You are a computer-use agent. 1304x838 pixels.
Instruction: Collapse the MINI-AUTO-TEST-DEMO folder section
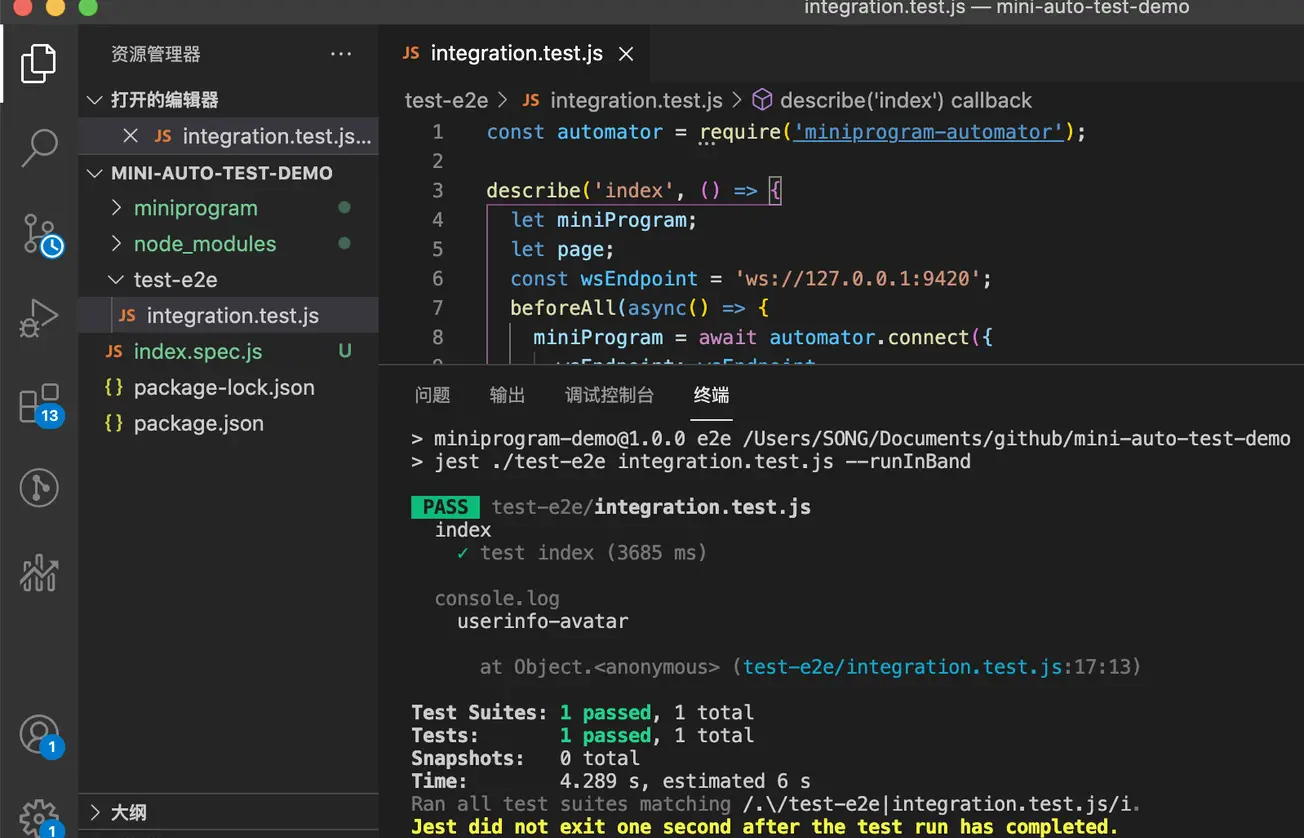click(95, 173)
